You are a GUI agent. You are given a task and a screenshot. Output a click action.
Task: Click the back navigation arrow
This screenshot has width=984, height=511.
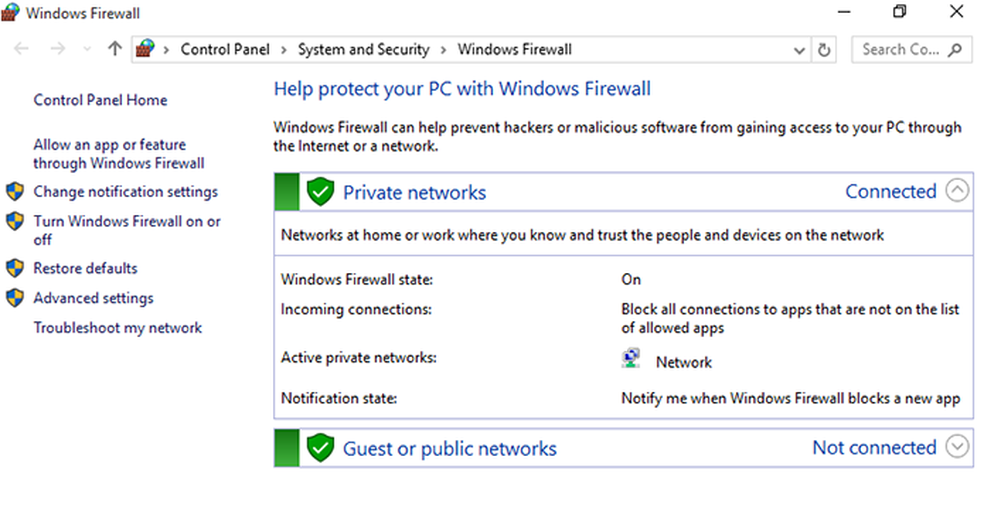click(22, 49)
